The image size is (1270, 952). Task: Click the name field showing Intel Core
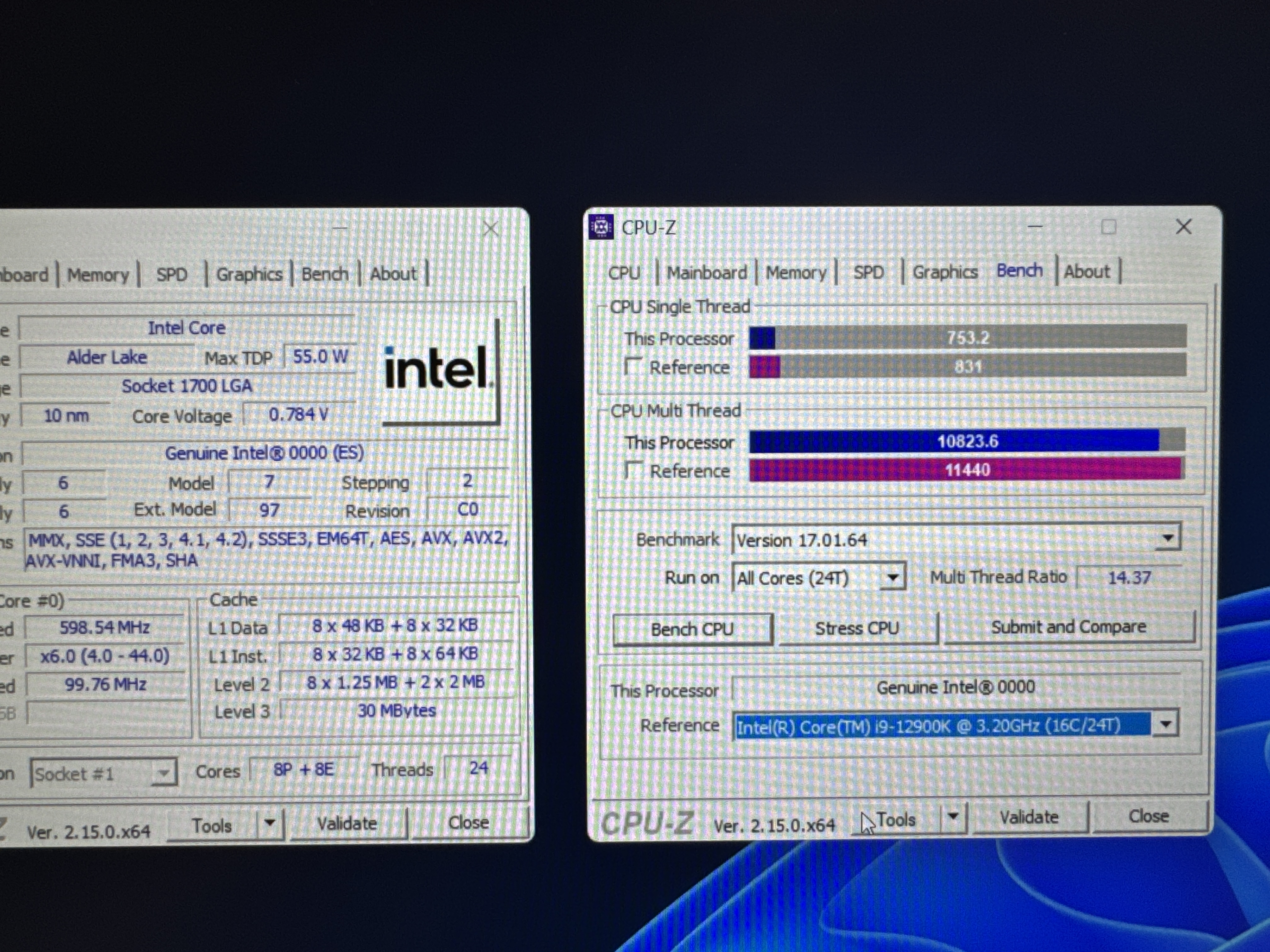coord(187,328)
